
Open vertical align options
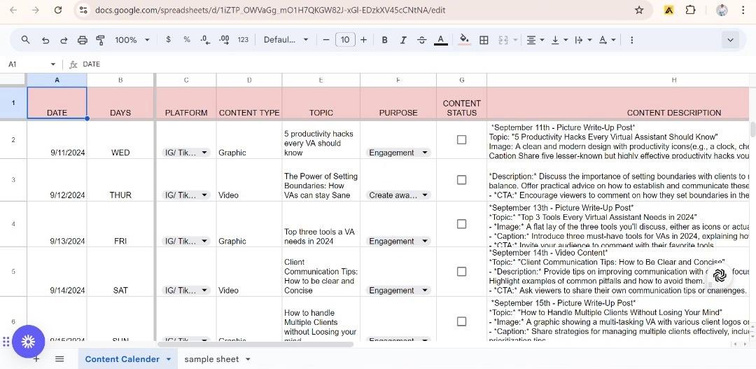pyautogui.click(x=559, y=40)
